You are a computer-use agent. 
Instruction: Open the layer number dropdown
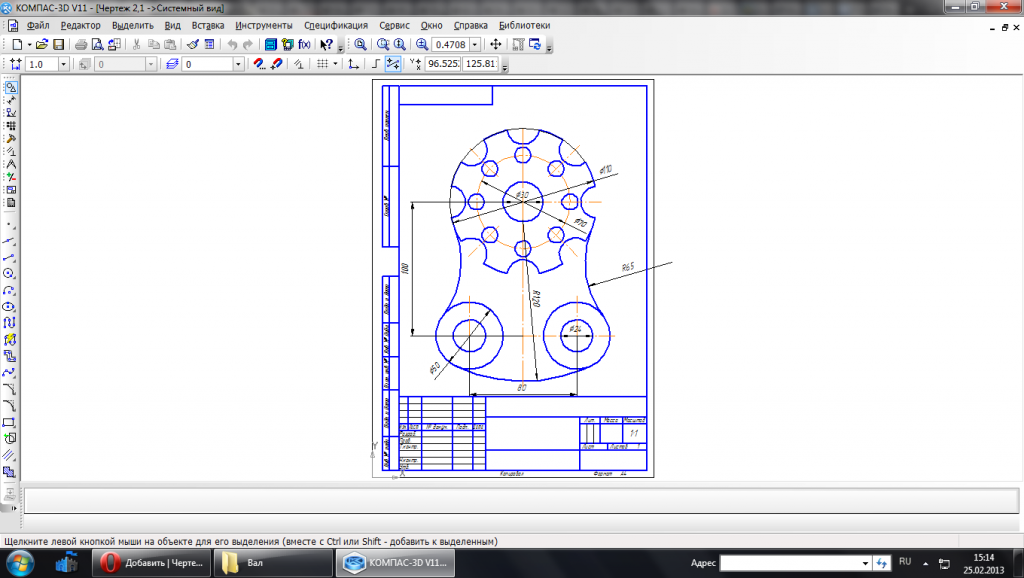point(238,64)
